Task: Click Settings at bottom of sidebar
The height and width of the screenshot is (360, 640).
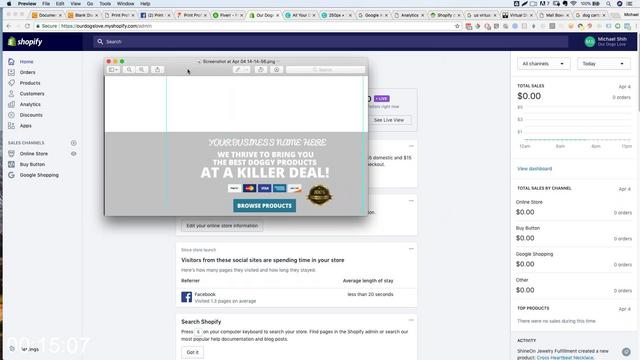Action: (24, 349)
